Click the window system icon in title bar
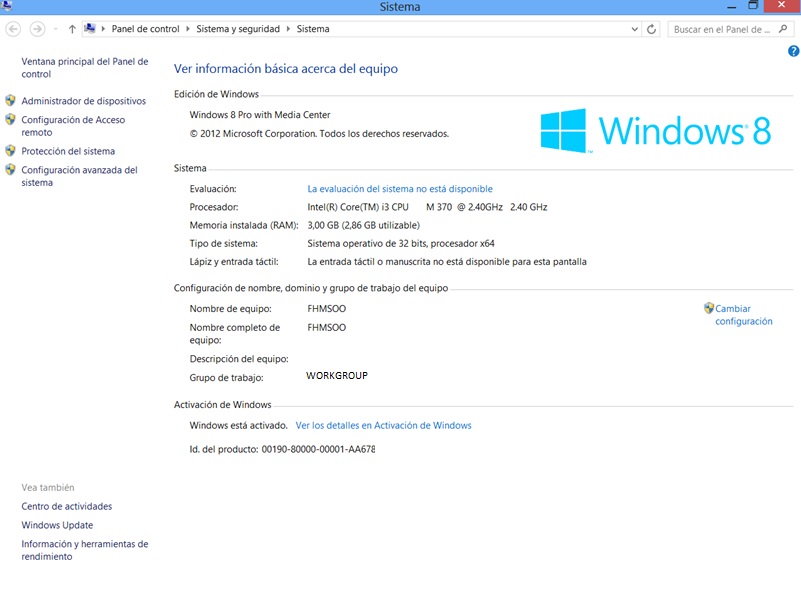 pos(7,6)
